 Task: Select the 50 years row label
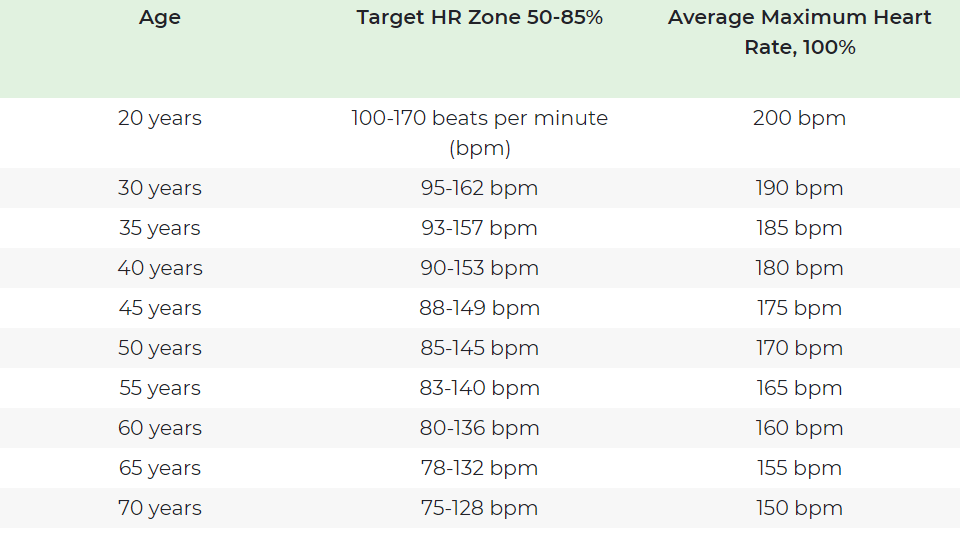tap(160, 348)
